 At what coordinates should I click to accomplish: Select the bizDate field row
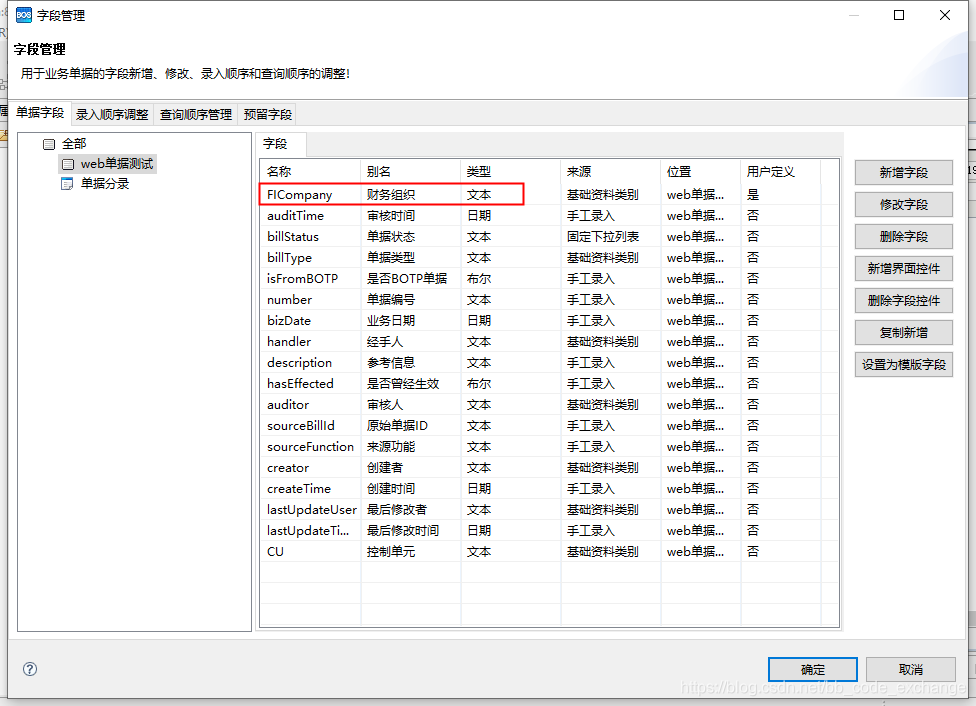pos(550,321)
